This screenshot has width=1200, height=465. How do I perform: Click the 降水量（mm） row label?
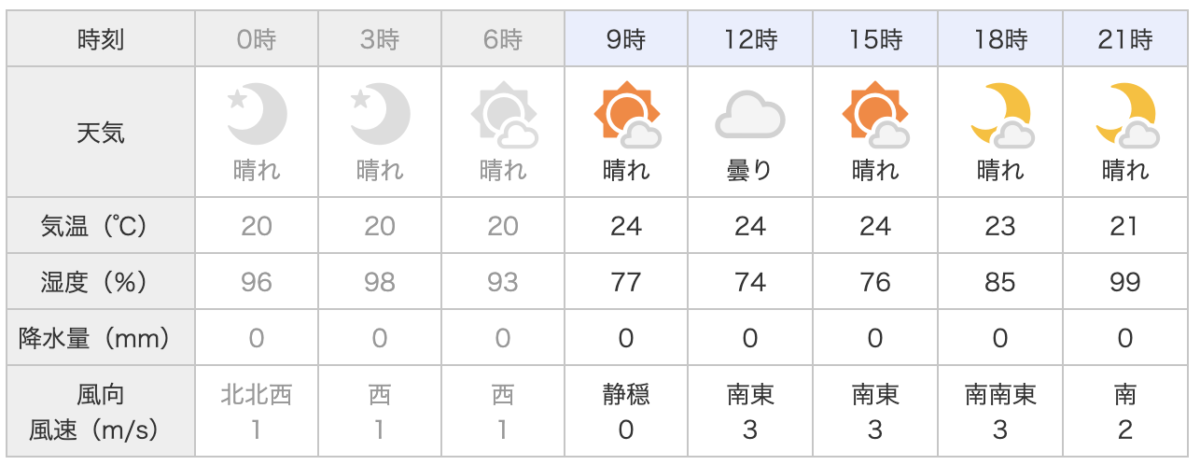[101, 338]
